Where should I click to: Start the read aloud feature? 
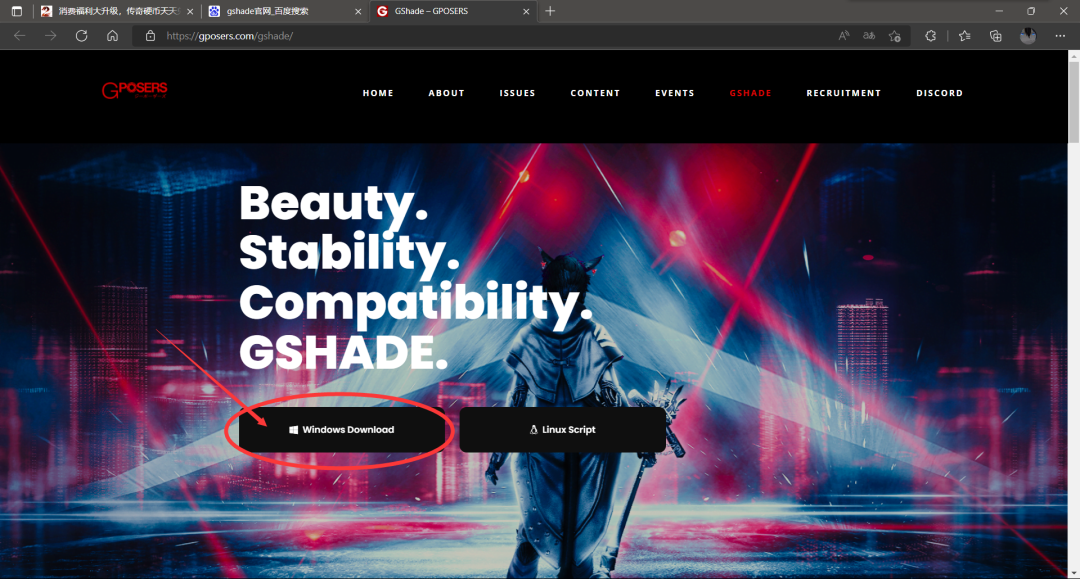pos(844,36)
